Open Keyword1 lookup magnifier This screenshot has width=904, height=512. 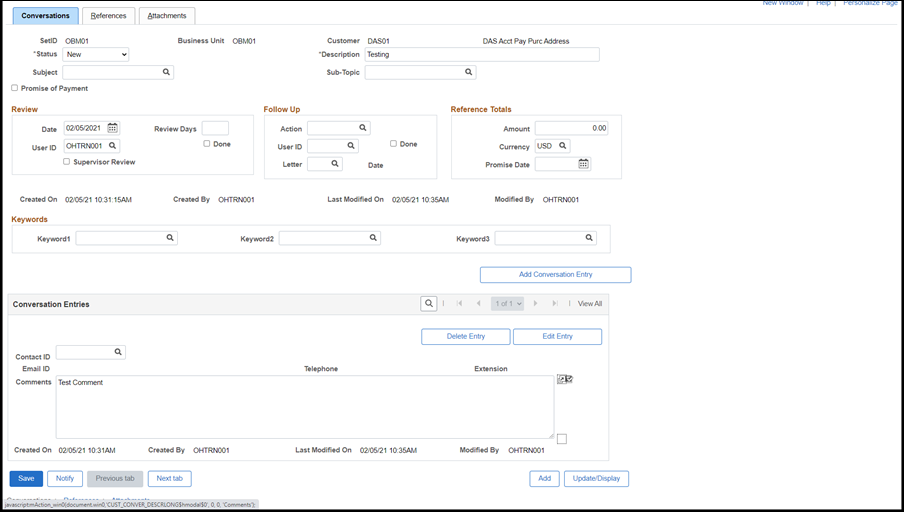coord(170,238)
